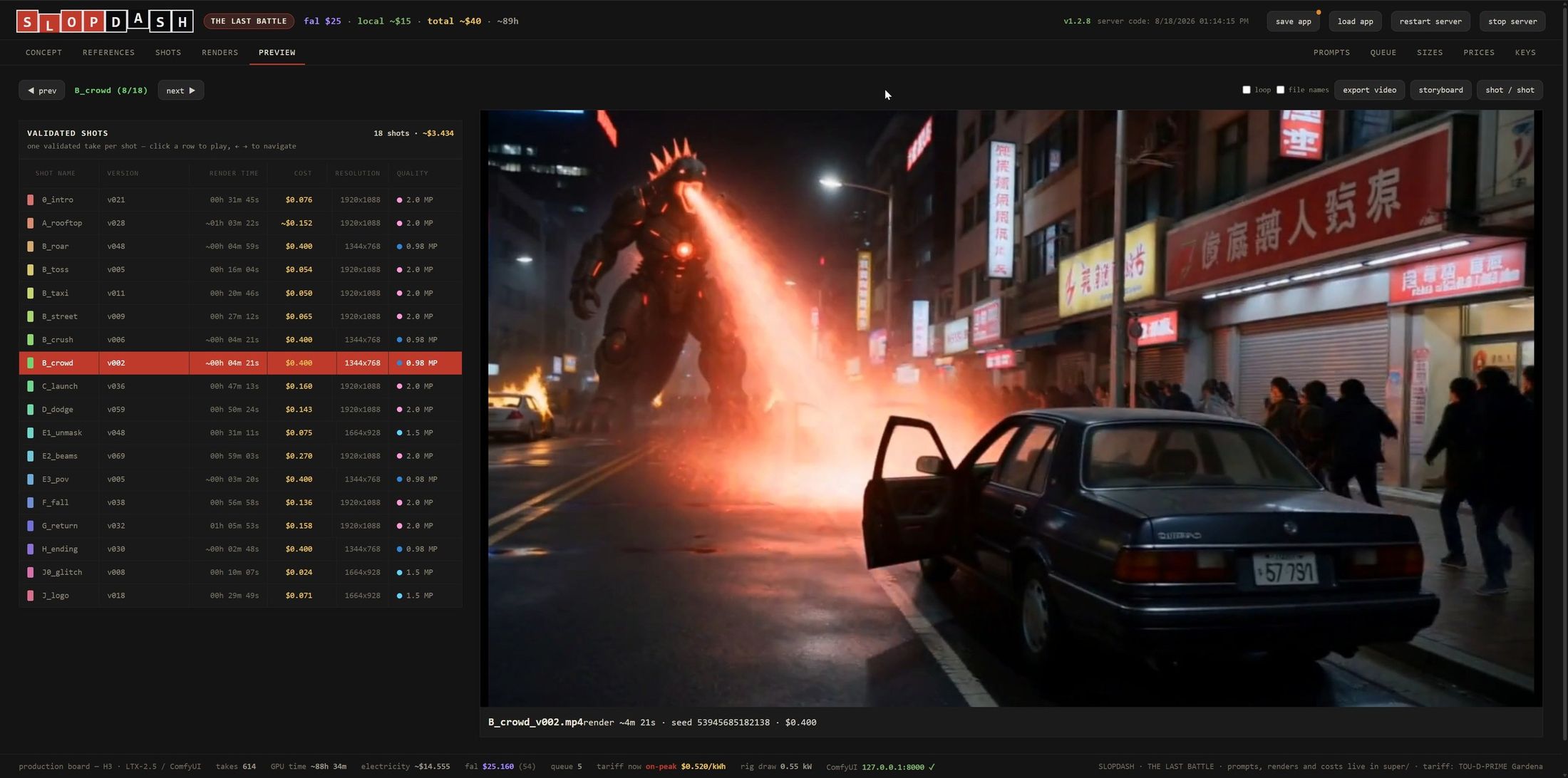The height and width of the screenshot is (778, 1568).
Task: Open the REFERENCES tab
Action: [x=108, y=53]
